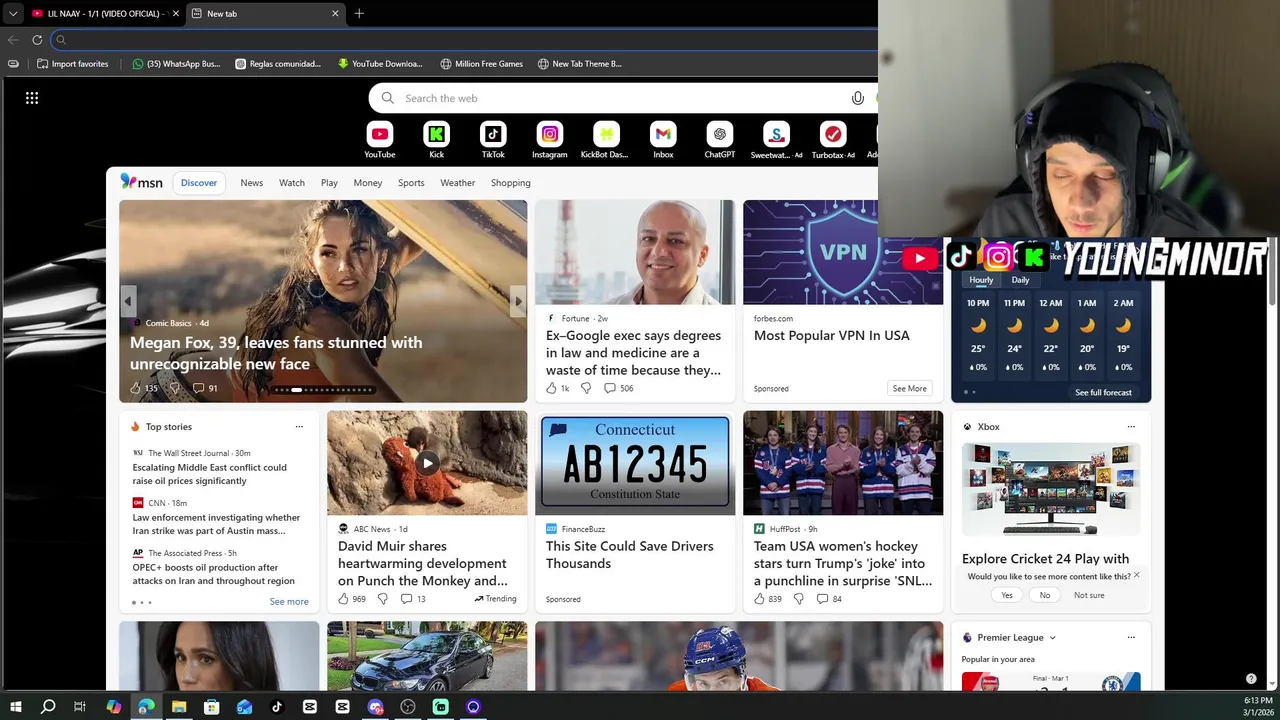1280x720 pixels.
Task: Open YouTube Downloader bookmark
Action: [x=380, y=64]
